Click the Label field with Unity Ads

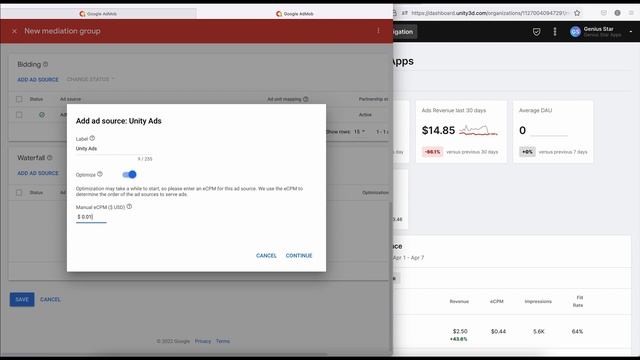(114, 149)
